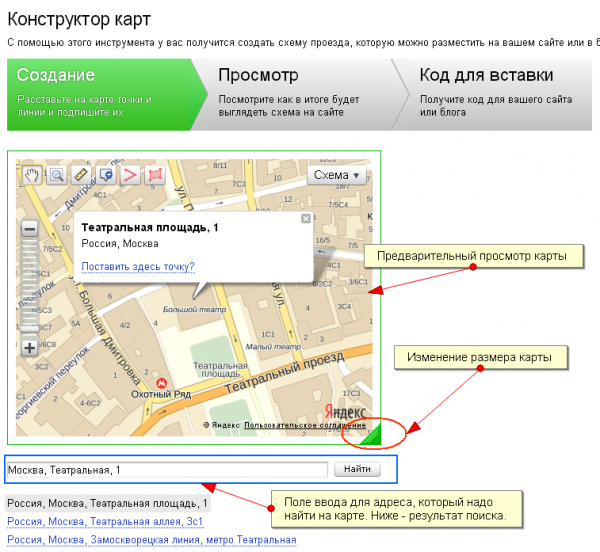Click the Поставить здесь точку? link

click(138, 266)
